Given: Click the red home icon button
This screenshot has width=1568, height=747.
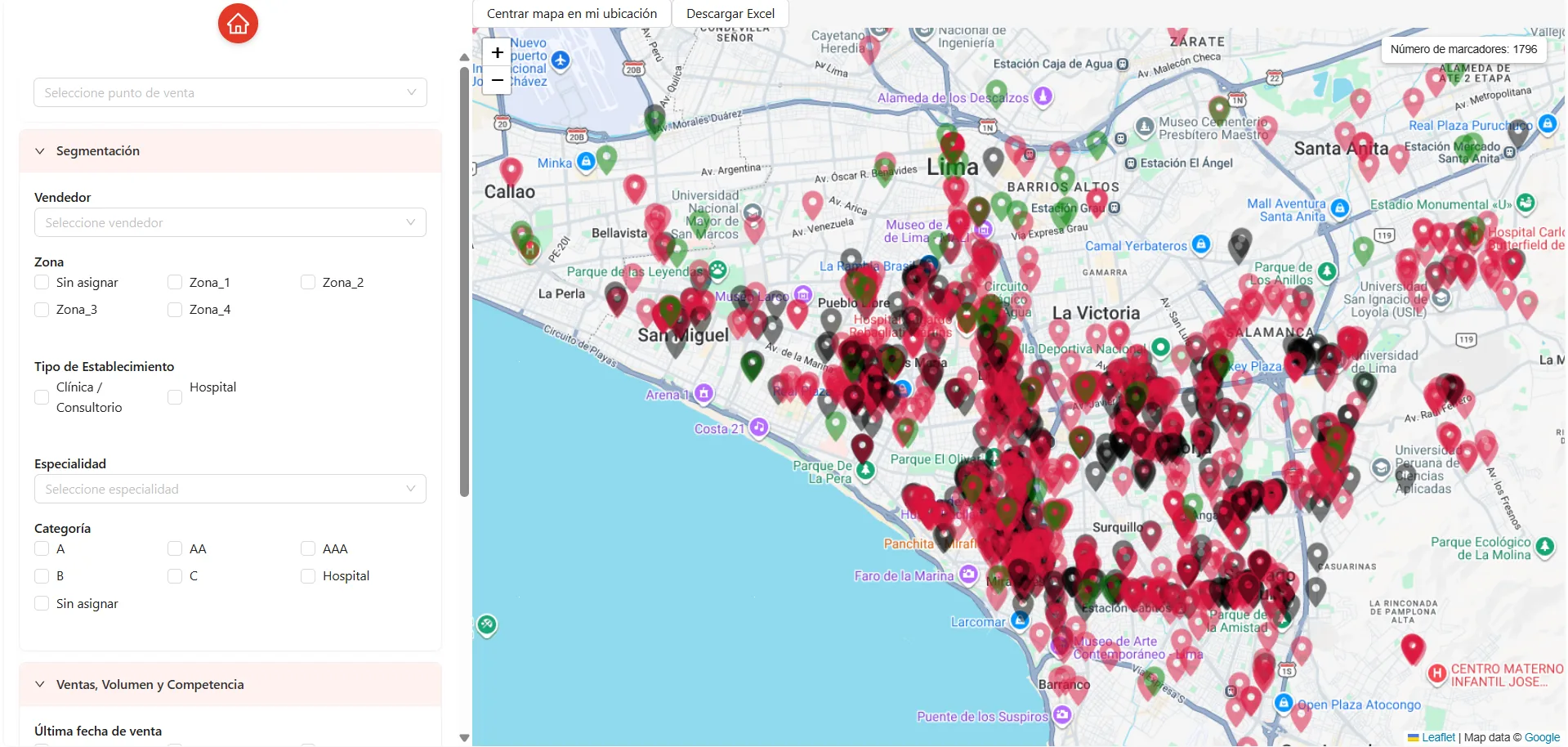Looking at the screenshot, I should pos(238,24).
